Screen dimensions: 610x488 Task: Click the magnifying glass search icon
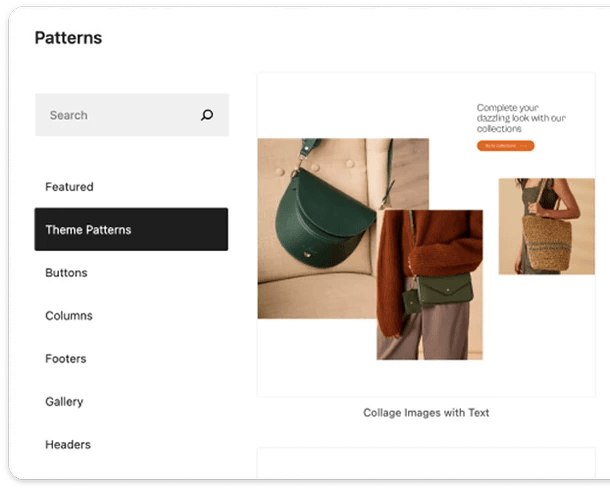click(x=207, y=115)
